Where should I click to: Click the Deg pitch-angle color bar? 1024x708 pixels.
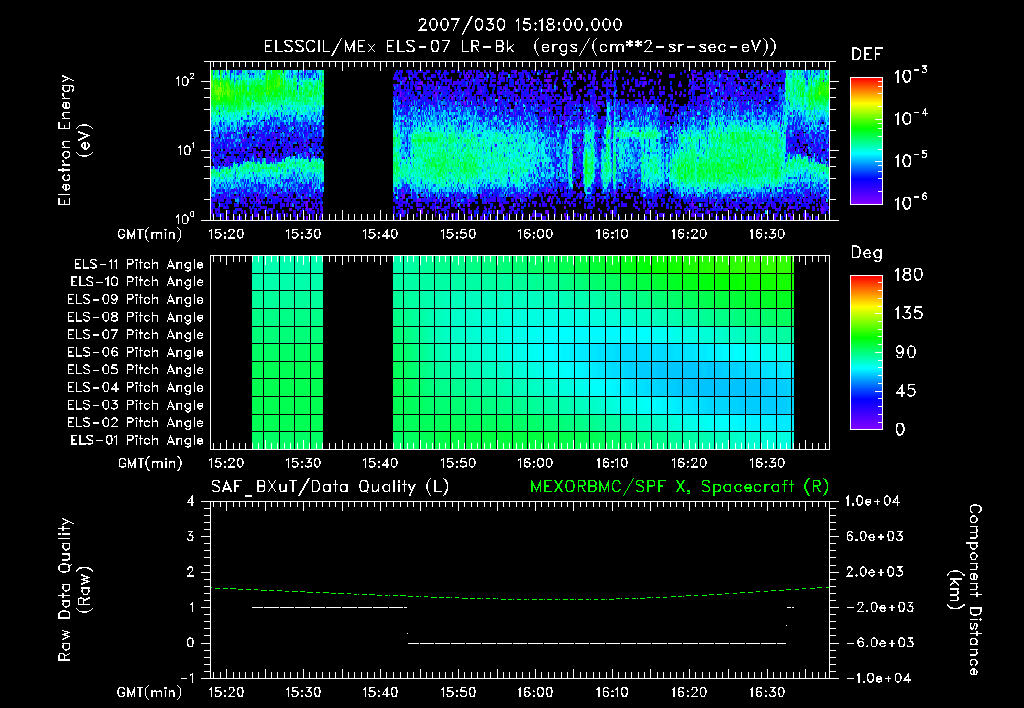coord(866,353)
